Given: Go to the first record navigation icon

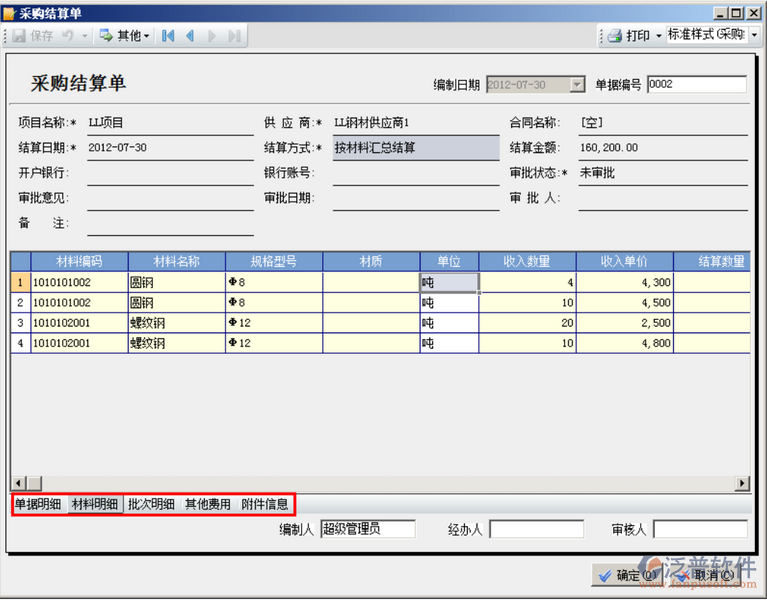Looking at the screenshot, I should point(168,36).
